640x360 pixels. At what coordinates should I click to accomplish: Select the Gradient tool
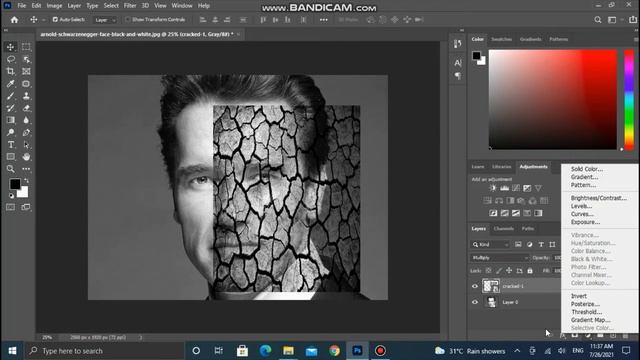tap(11, 120)
